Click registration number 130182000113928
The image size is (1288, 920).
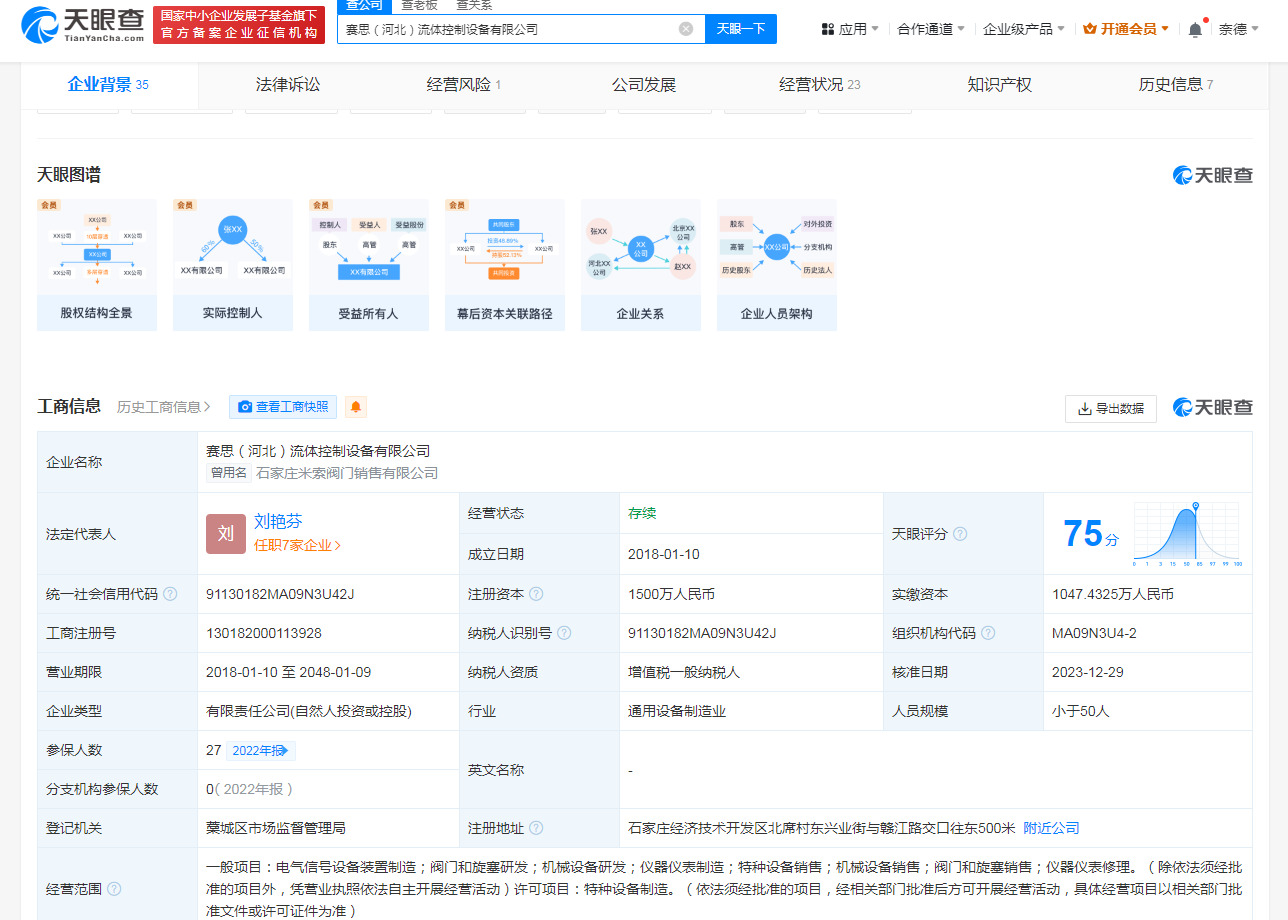(264, 633)
